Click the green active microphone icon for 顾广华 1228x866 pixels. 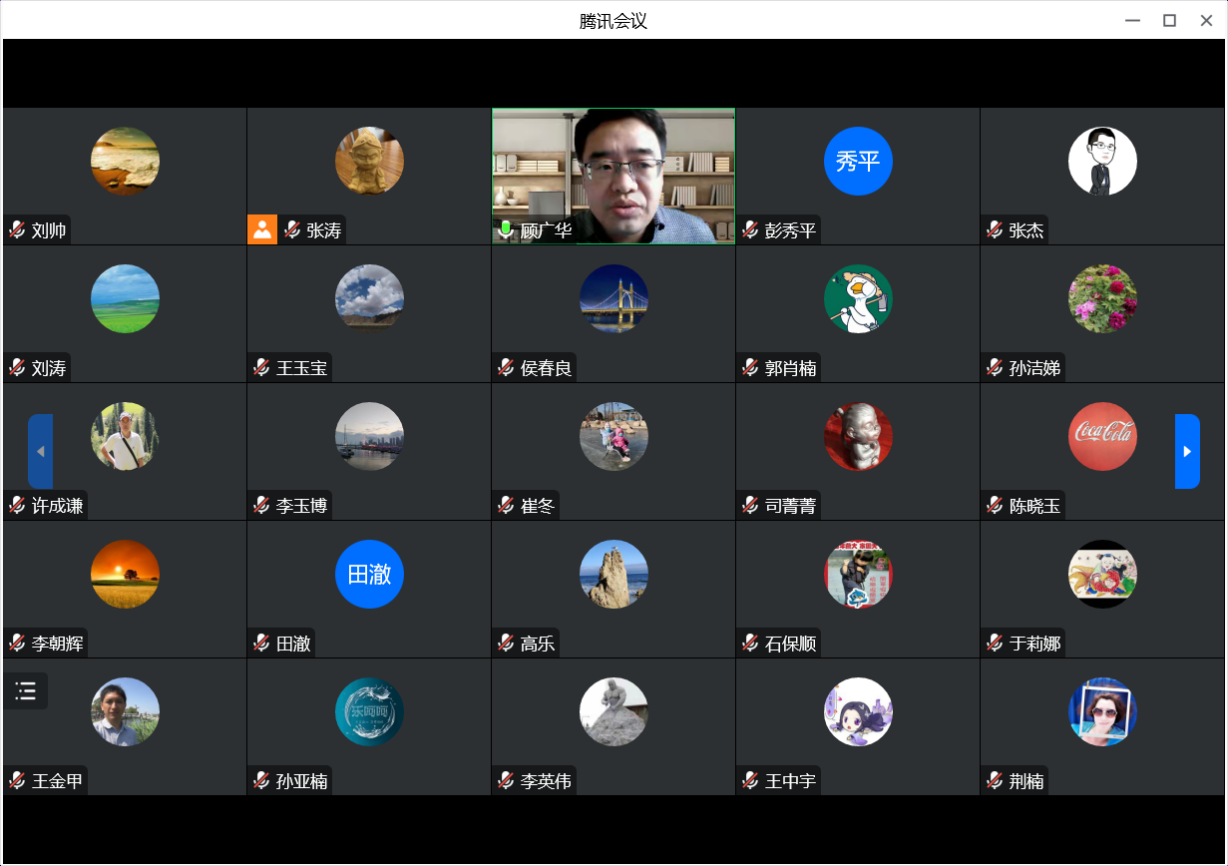pos(506,230)
